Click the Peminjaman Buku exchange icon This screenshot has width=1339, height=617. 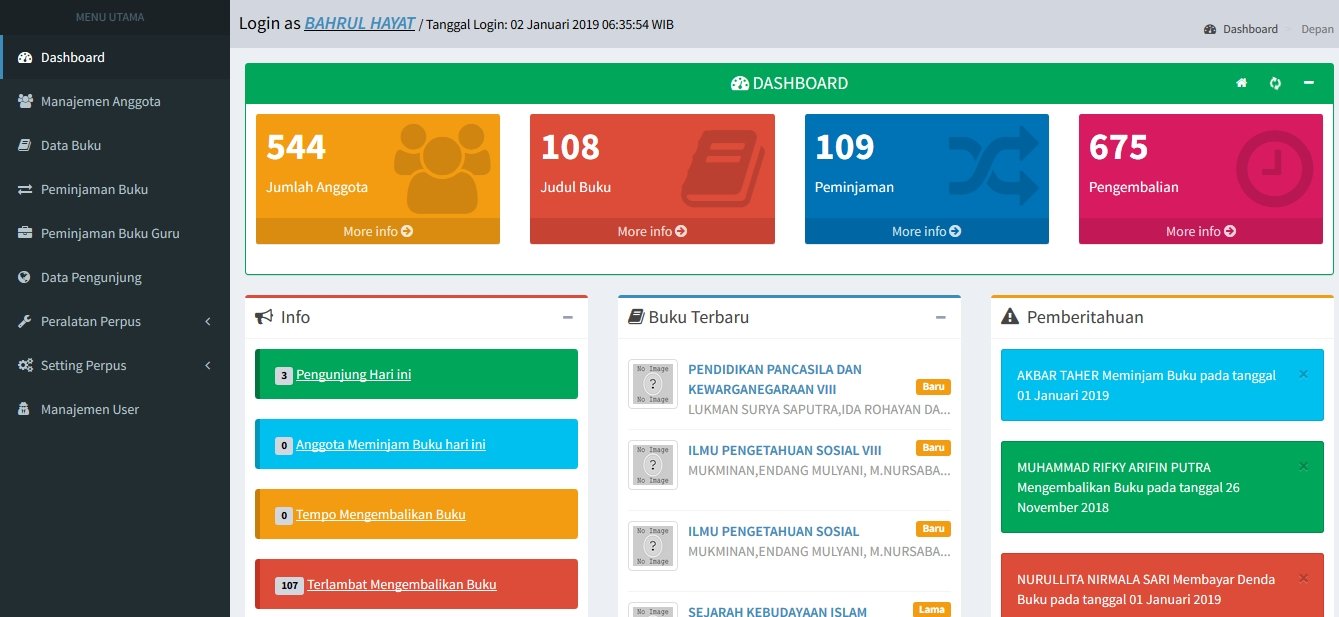point(25,189)
